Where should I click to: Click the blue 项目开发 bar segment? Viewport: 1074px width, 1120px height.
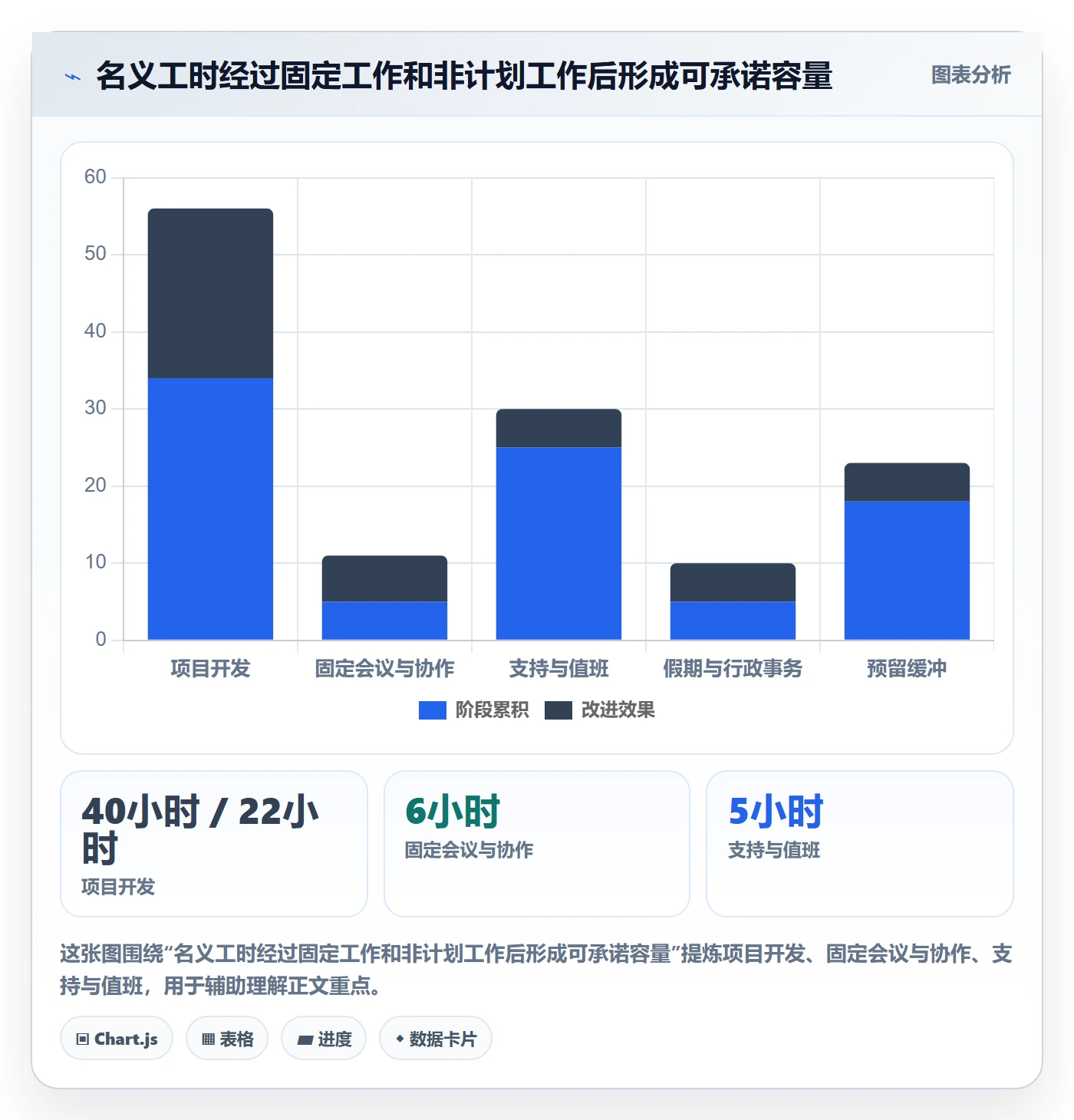click(x=210, y=509)
